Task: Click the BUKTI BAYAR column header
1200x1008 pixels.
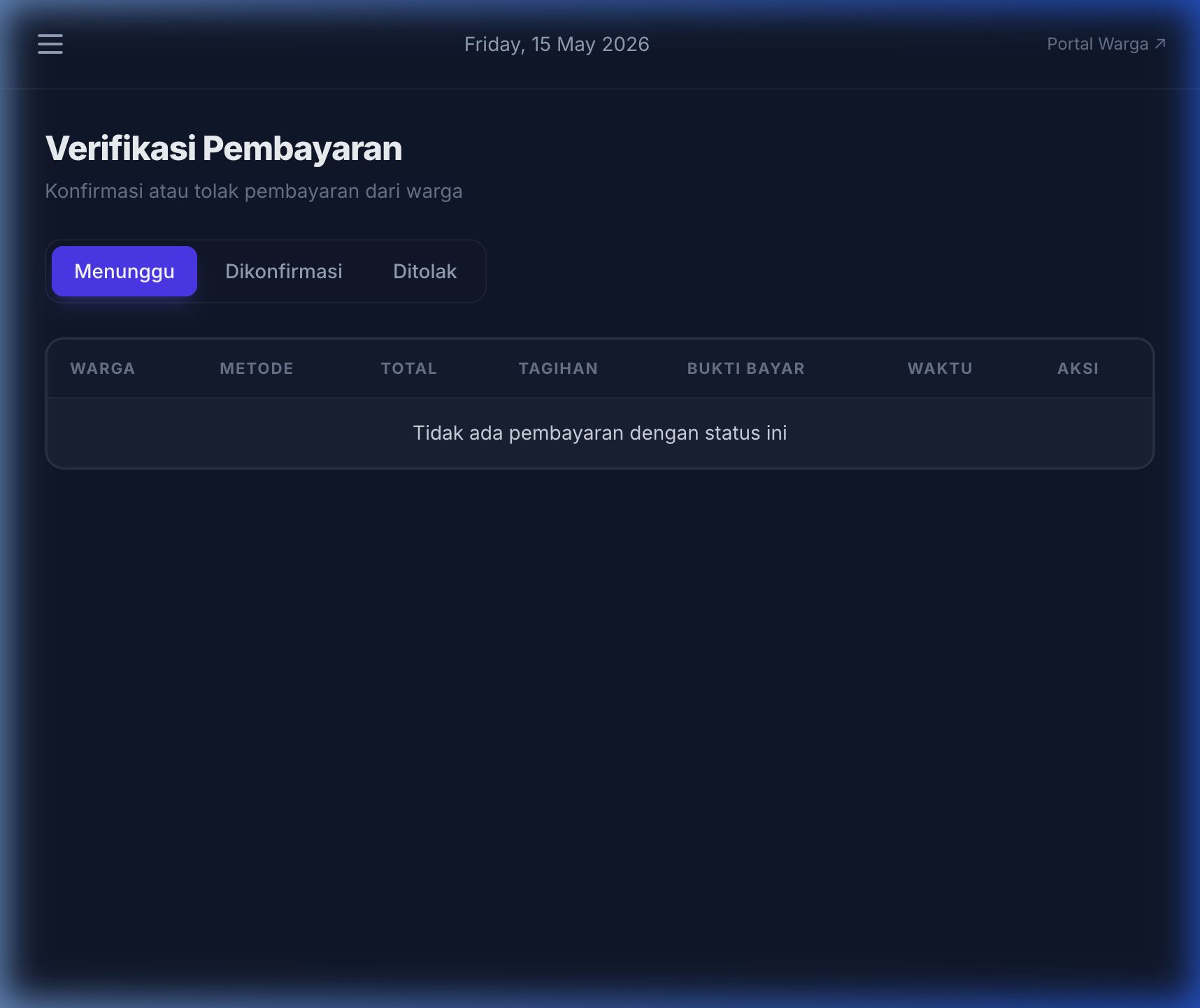Action: click(746, 368)
